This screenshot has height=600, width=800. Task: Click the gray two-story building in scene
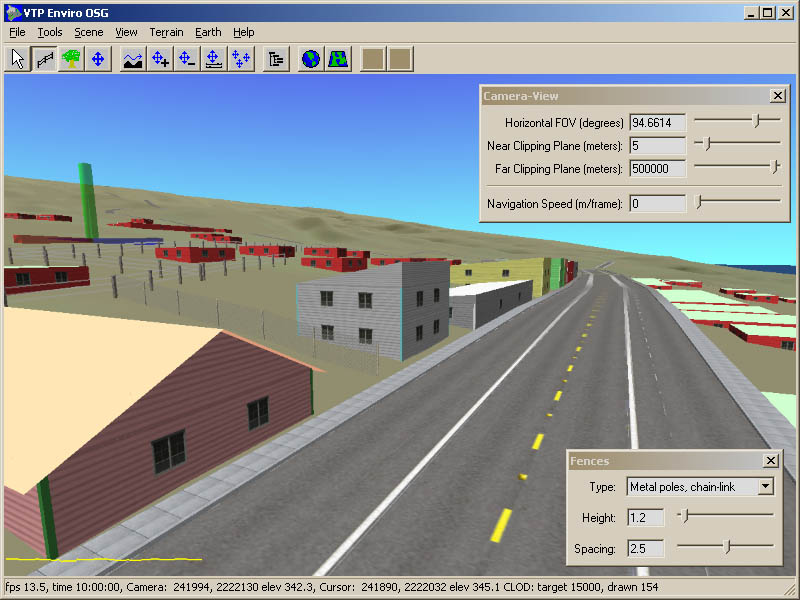point(372,309)
